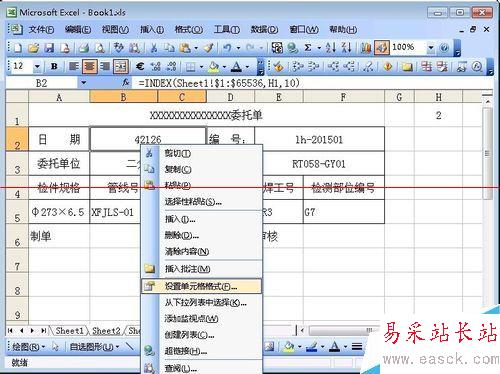This screenshot has height=374, width=500.
Task: Open the AutoSum dropdown arrow
Action: click(319, 48)
